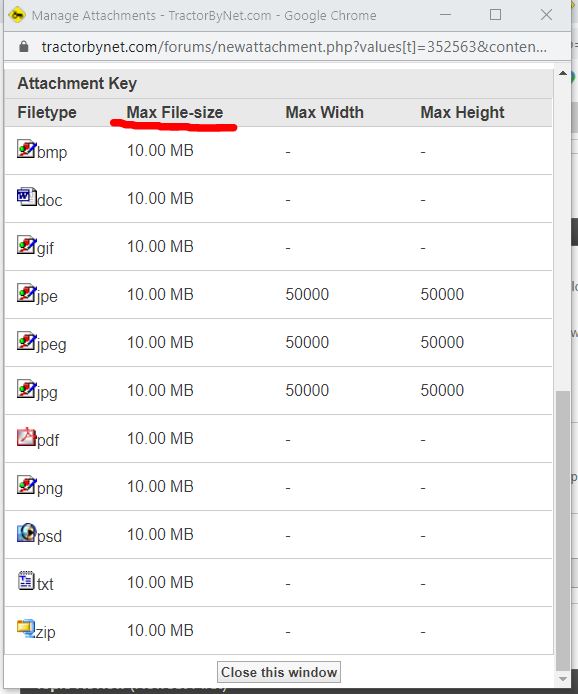Click the 10.00 MB value for psd
578x694 pixels.
tap(160, 535)
